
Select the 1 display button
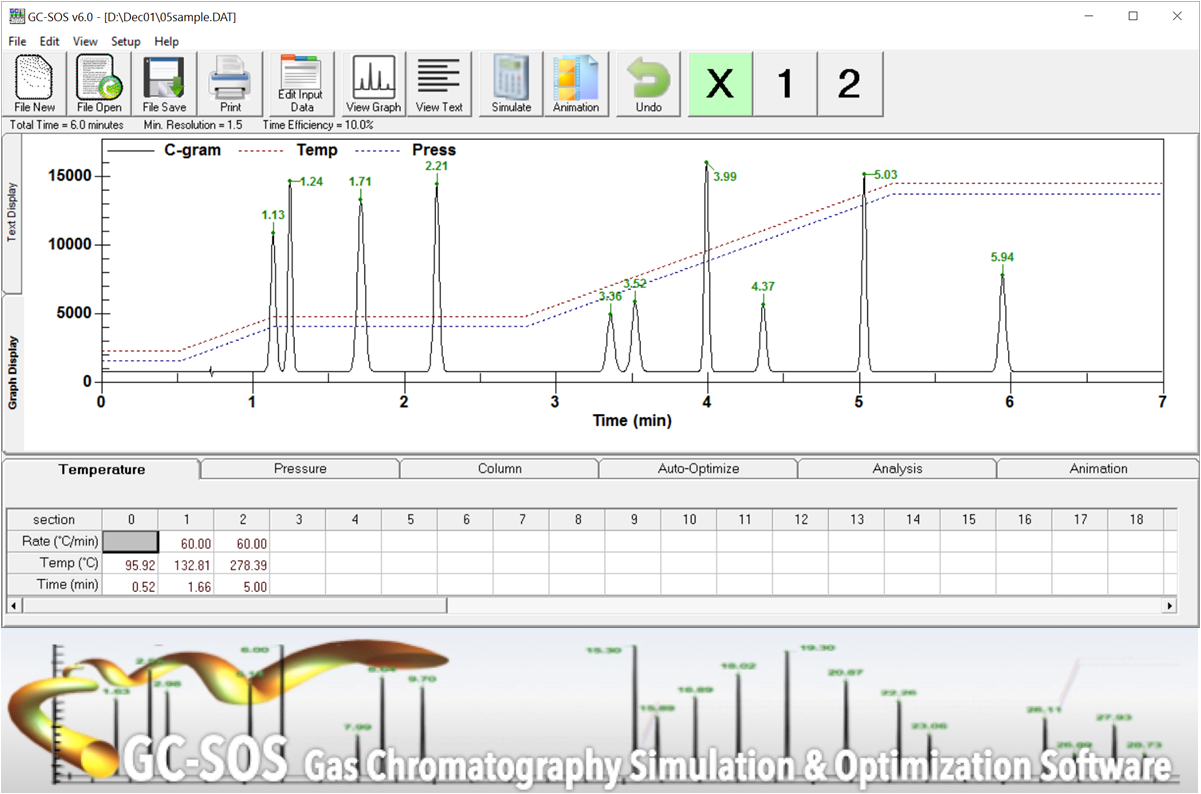(785, 84)
